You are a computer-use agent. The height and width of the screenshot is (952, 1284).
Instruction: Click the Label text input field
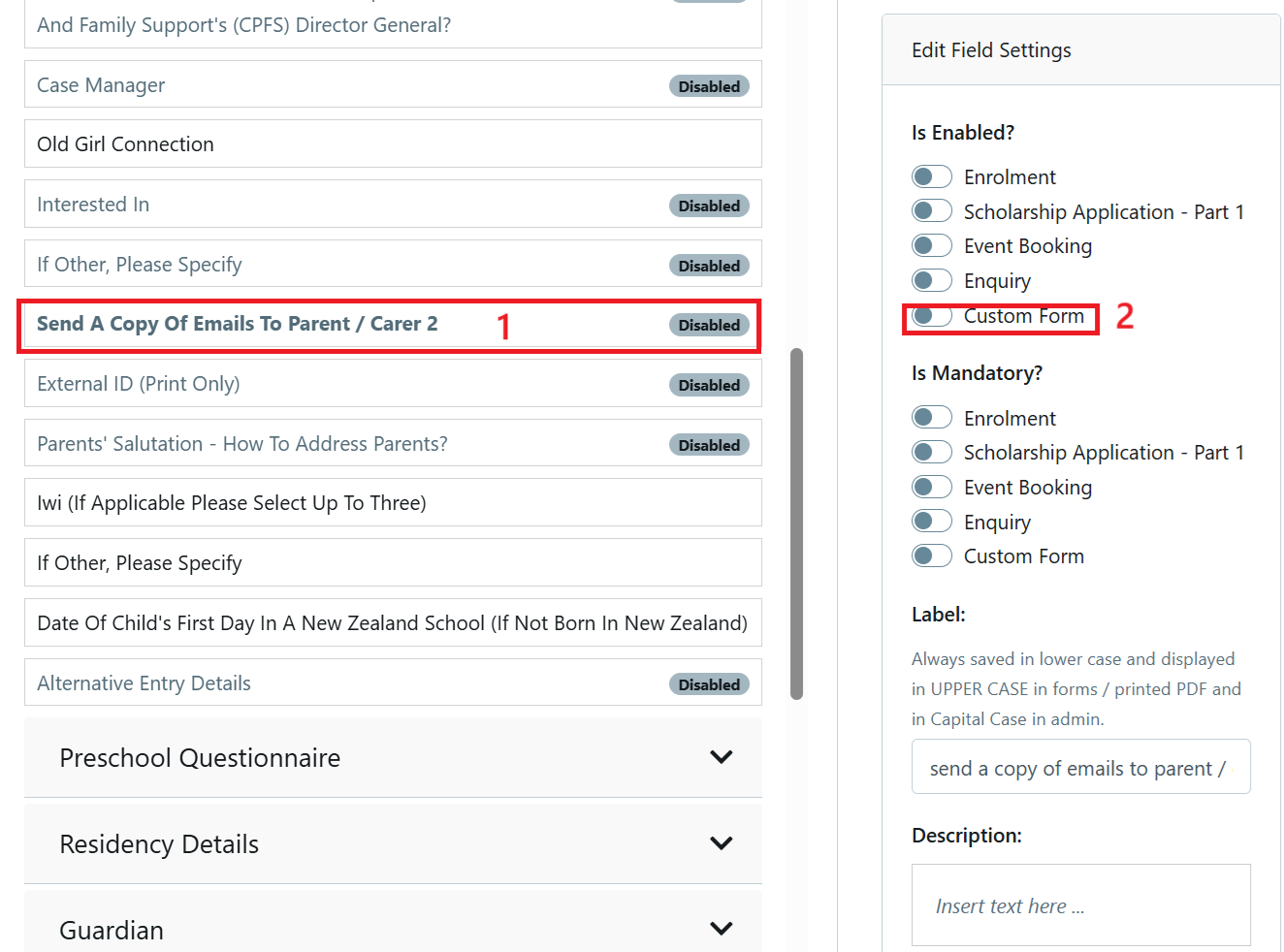tap(1079, 767)
